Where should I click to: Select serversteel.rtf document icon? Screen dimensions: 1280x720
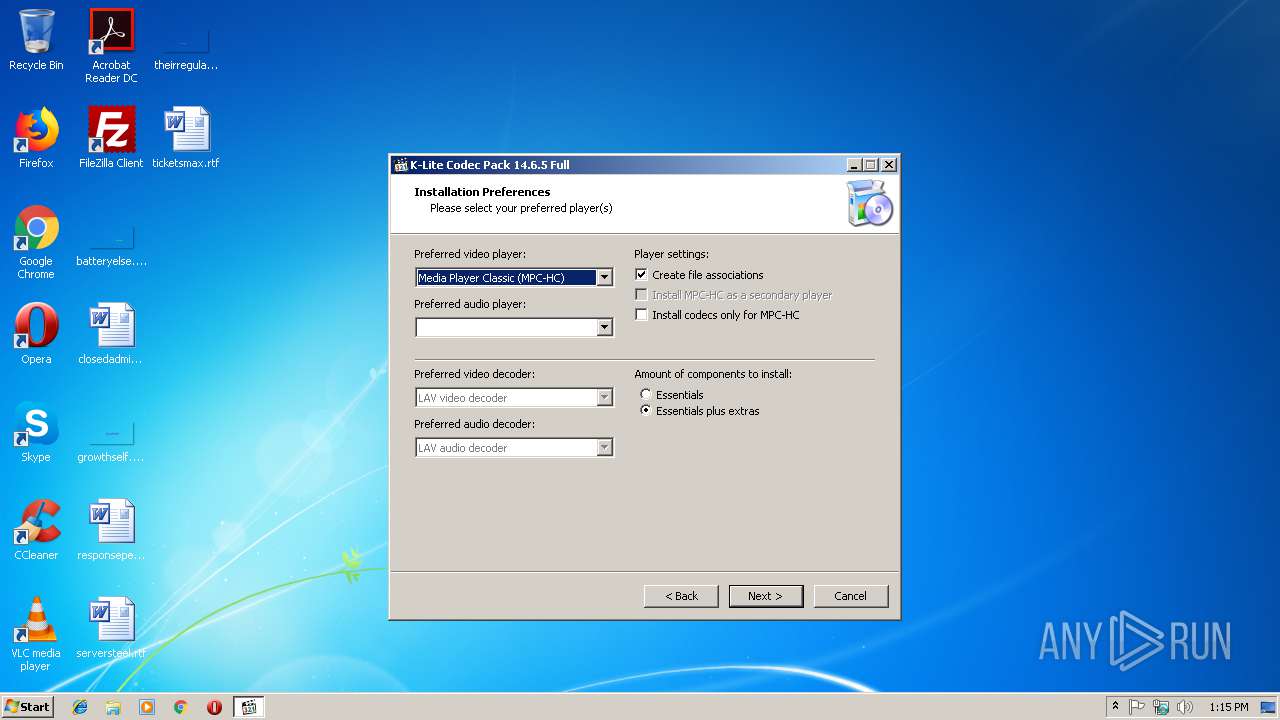pos(111,628)
